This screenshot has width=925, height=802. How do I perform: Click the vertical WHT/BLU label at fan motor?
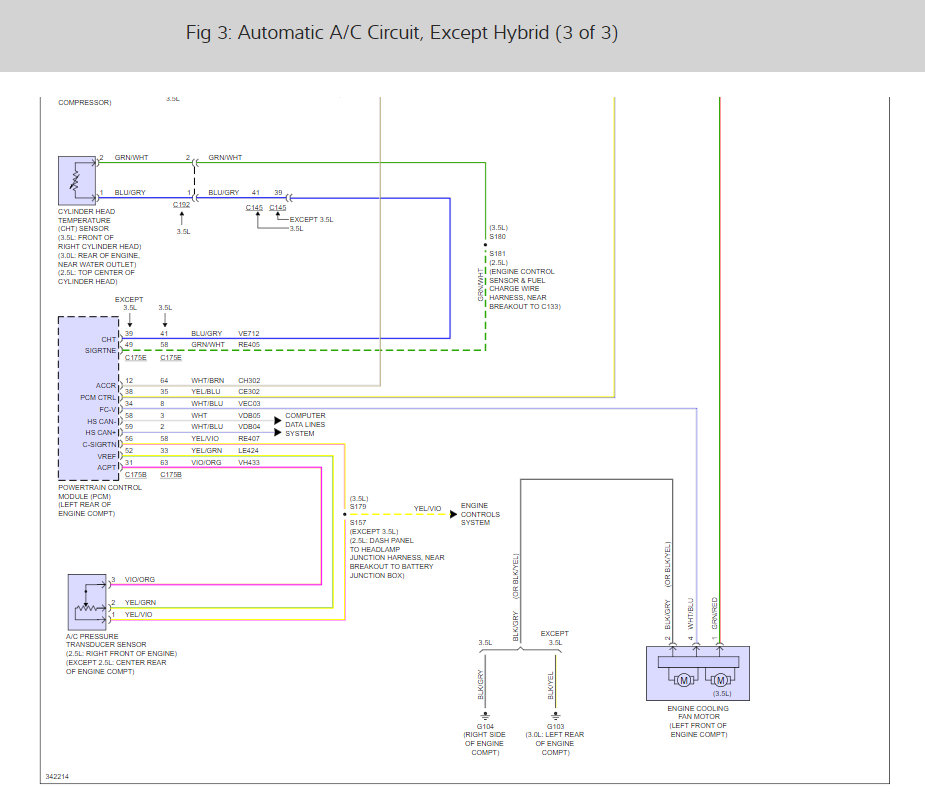(x=691, y=614)
